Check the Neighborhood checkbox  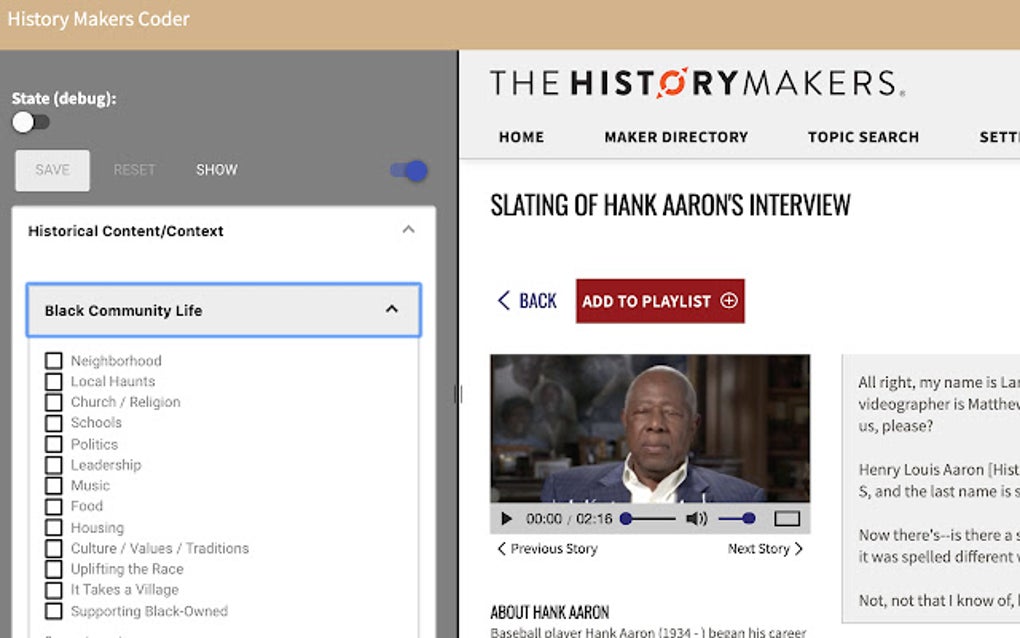(x=54, y=360)
